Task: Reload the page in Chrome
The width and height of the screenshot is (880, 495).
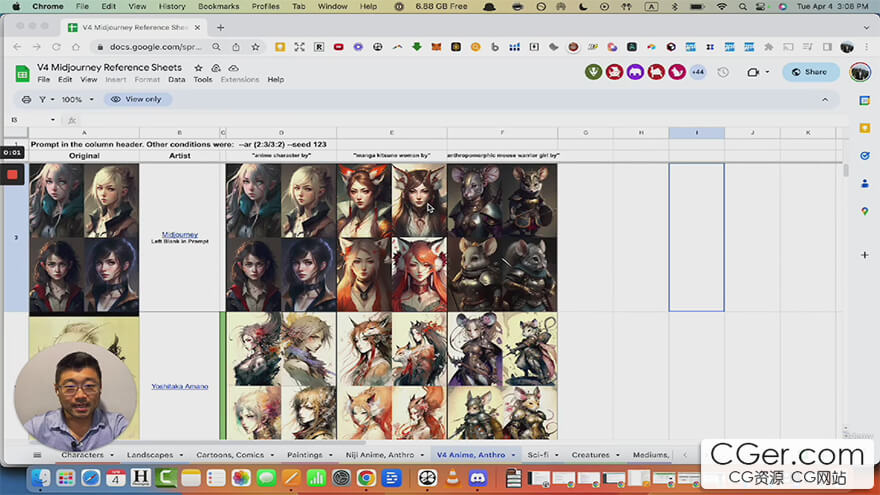Action: tap(56, 47)
